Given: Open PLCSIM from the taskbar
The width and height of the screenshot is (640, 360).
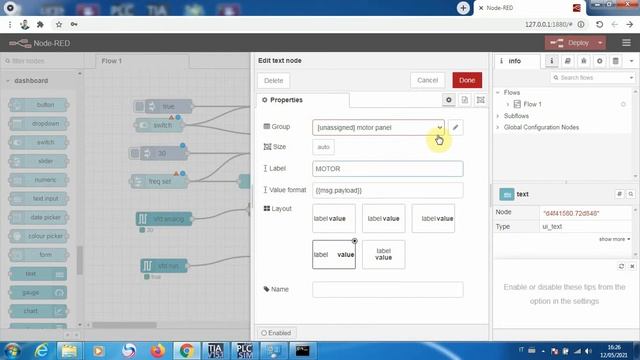Looking at the screenshot, I should click(244, 351).
